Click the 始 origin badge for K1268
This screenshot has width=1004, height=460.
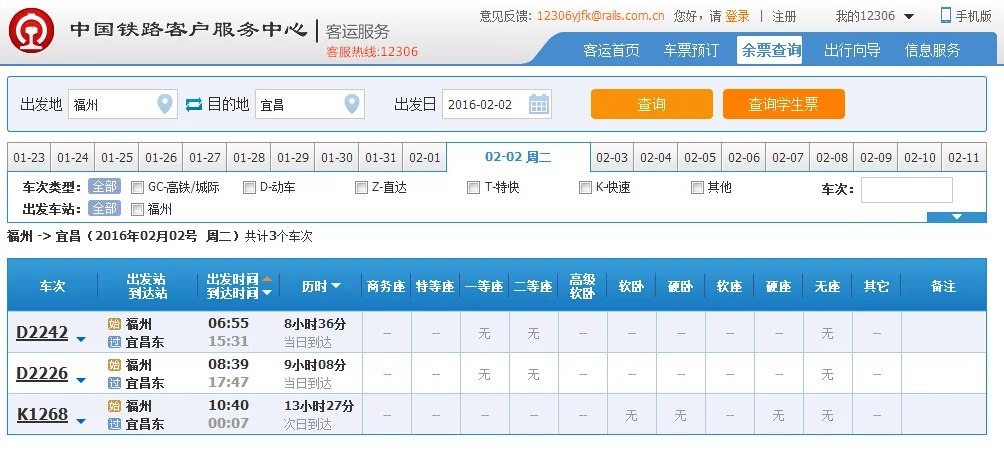pos(115,406)
